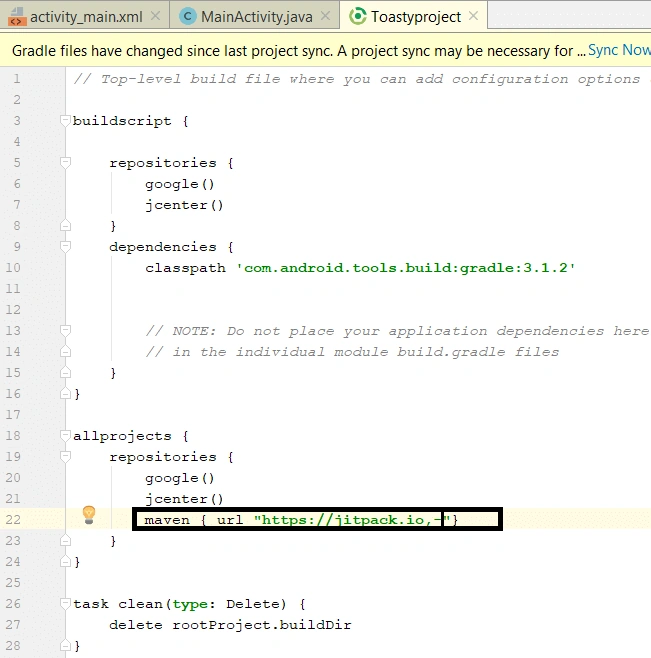
Task: Close the Toastyproject tab
Action: coord(473,16)
